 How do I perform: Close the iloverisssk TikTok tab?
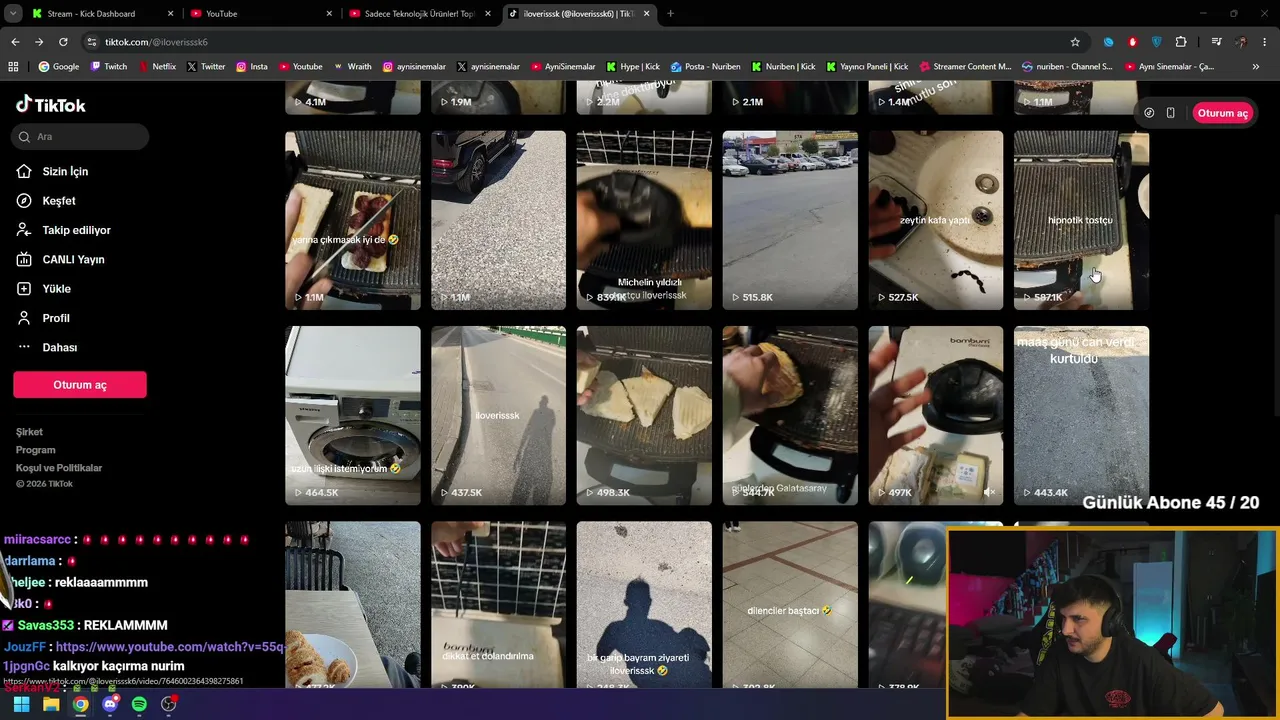[646, 14]
